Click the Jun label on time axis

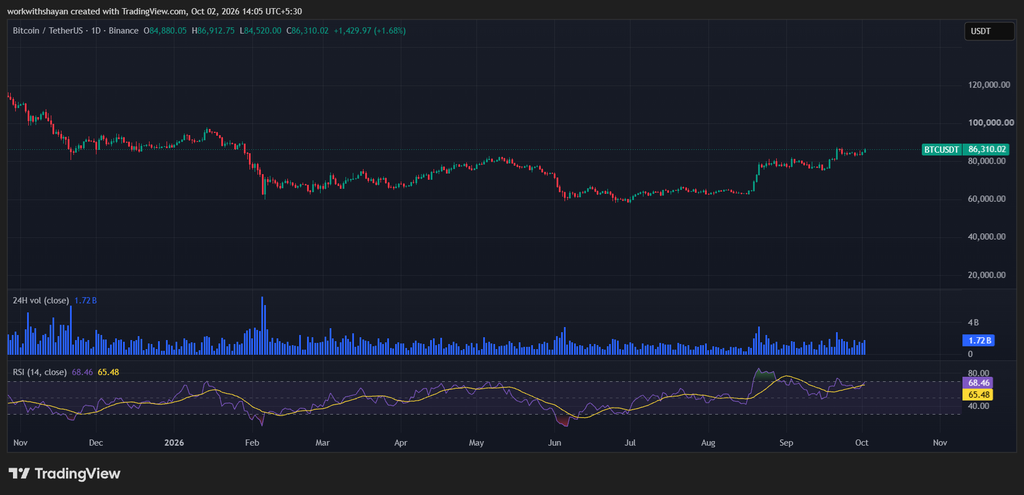click(554, 443)
